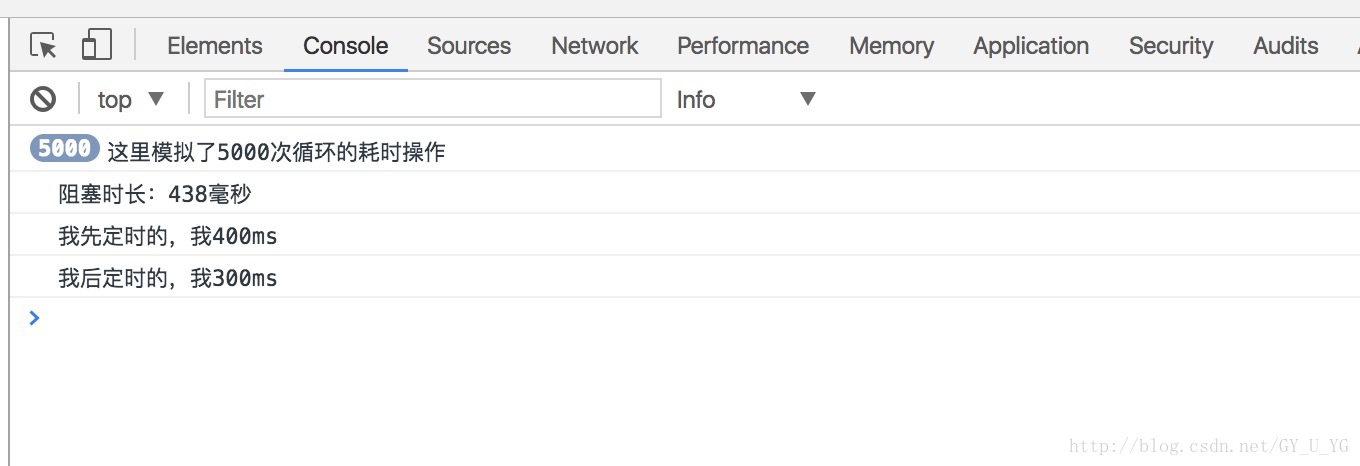Open the Sources tab
This screenshot has width=1360, height=466.
[x=469, y=46]
